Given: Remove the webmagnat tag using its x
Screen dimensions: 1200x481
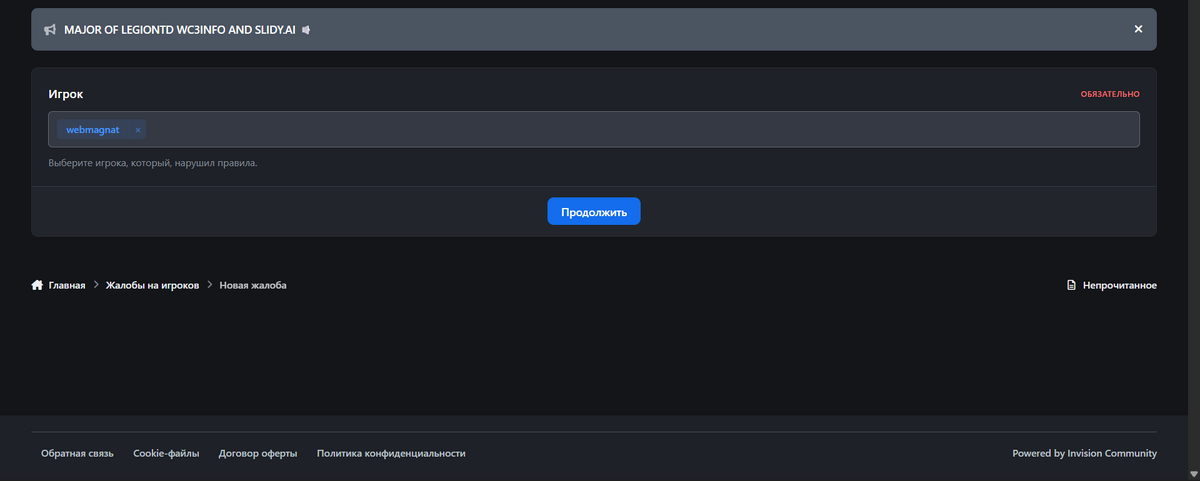Looking at the screenshot, I should 138,130.
